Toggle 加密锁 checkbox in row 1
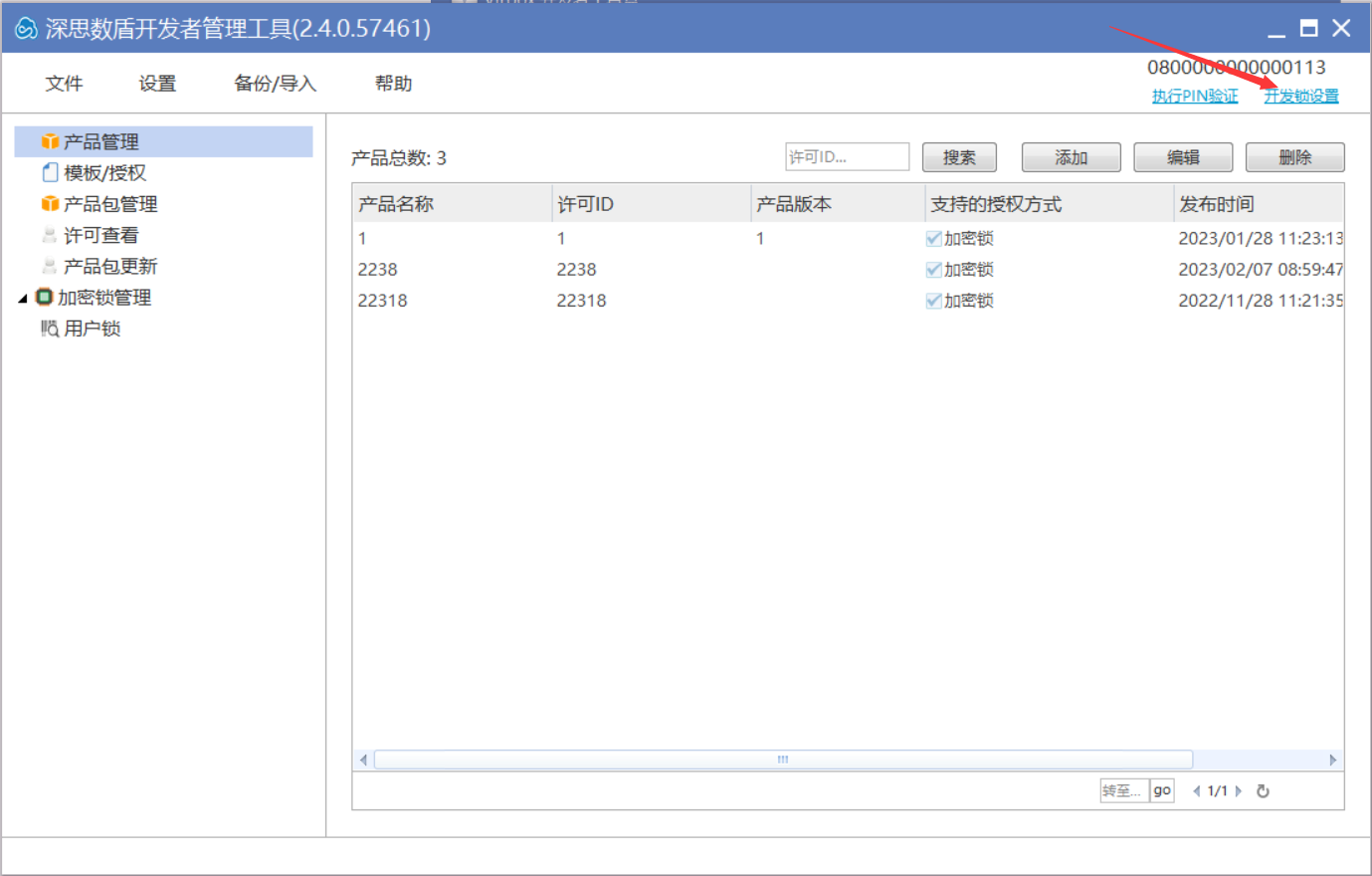The width and height of the screenshot is (1372, 876). (933, 239)
